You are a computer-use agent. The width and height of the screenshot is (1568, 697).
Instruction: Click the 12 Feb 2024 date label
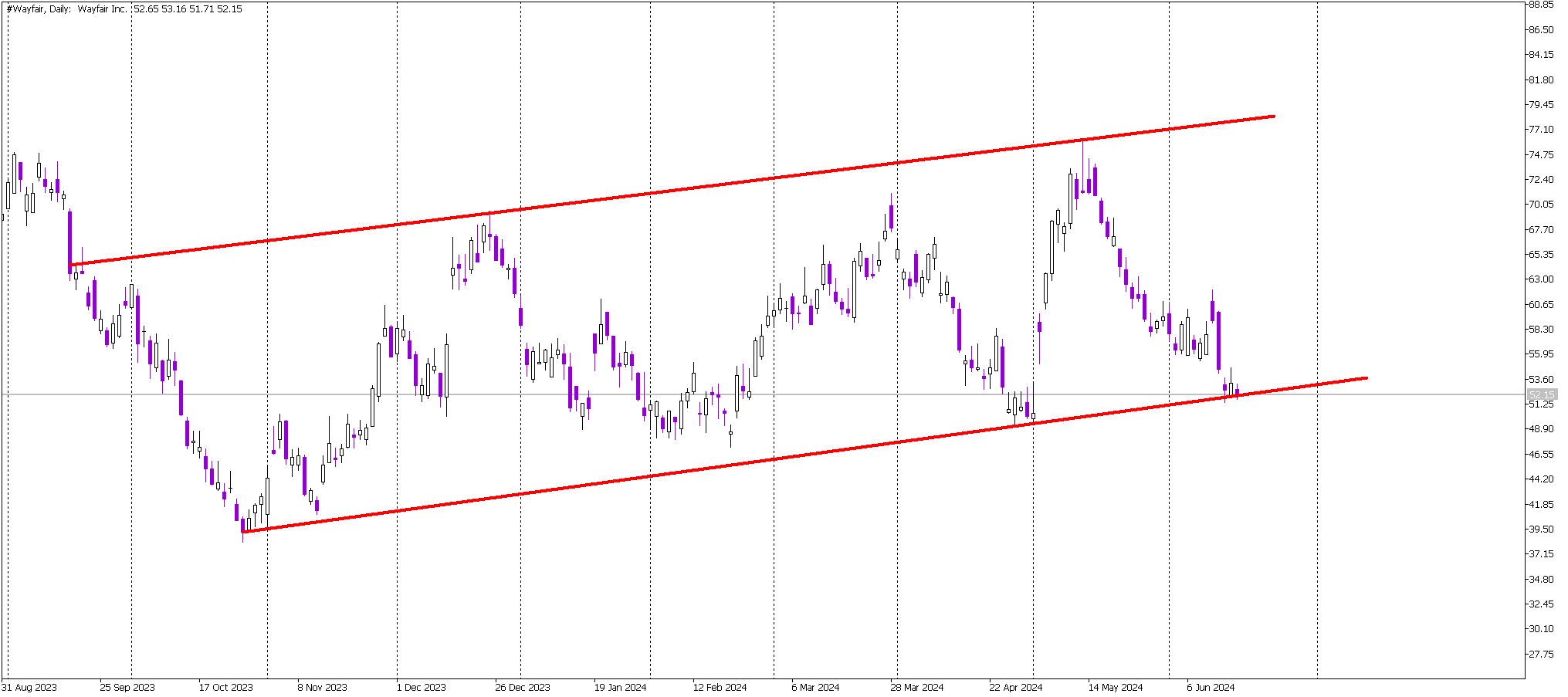click(720, 687)
